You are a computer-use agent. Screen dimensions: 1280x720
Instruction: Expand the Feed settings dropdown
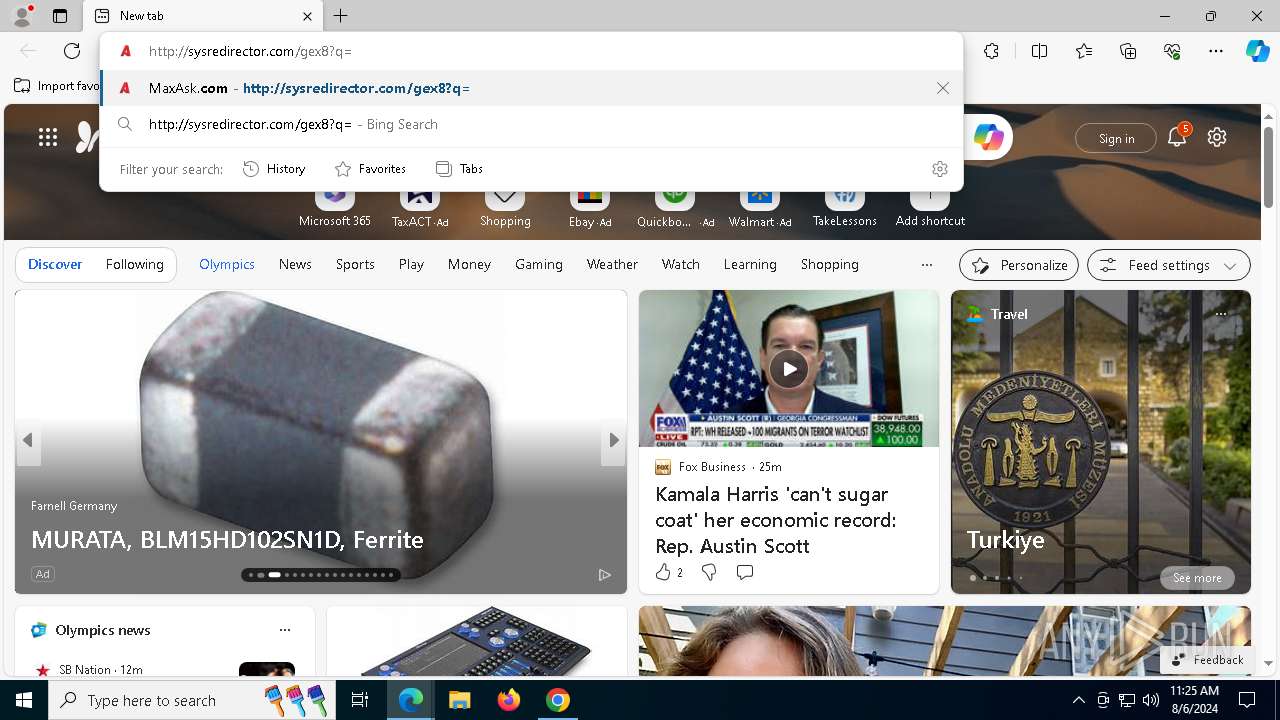[x=1169, y=265]
